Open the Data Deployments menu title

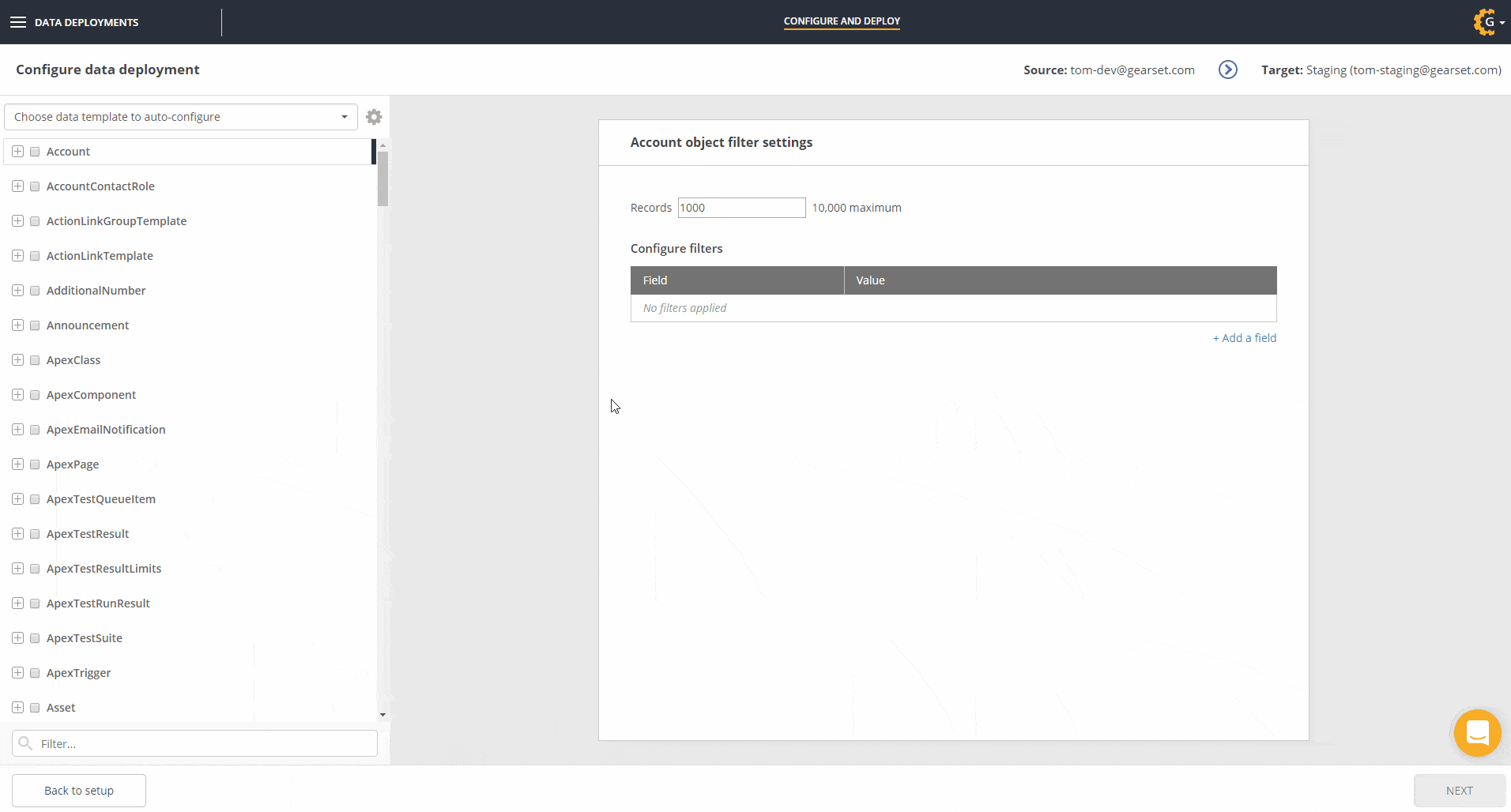point(86,22)
